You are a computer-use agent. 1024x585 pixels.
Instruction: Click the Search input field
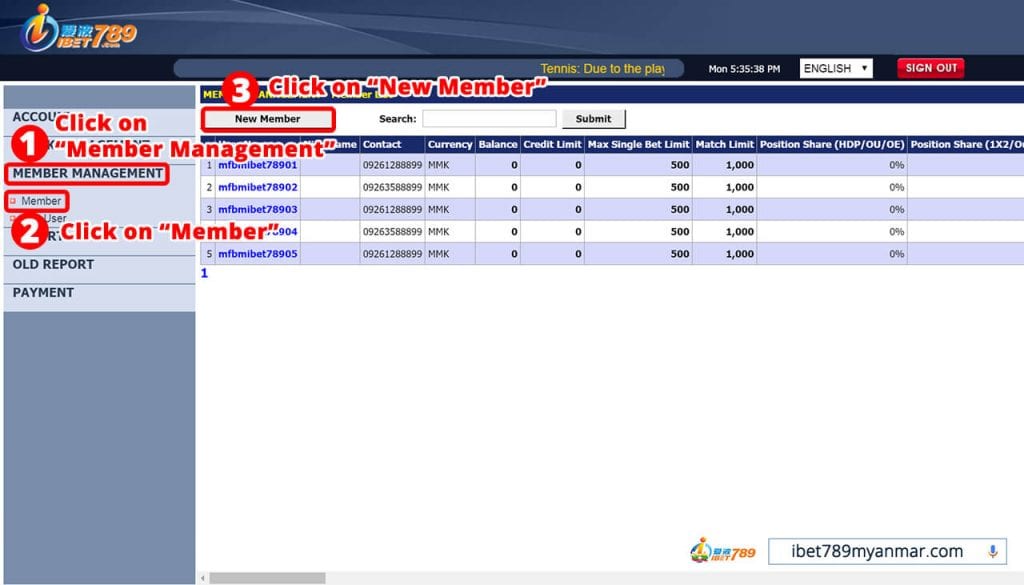pos(490,118)
